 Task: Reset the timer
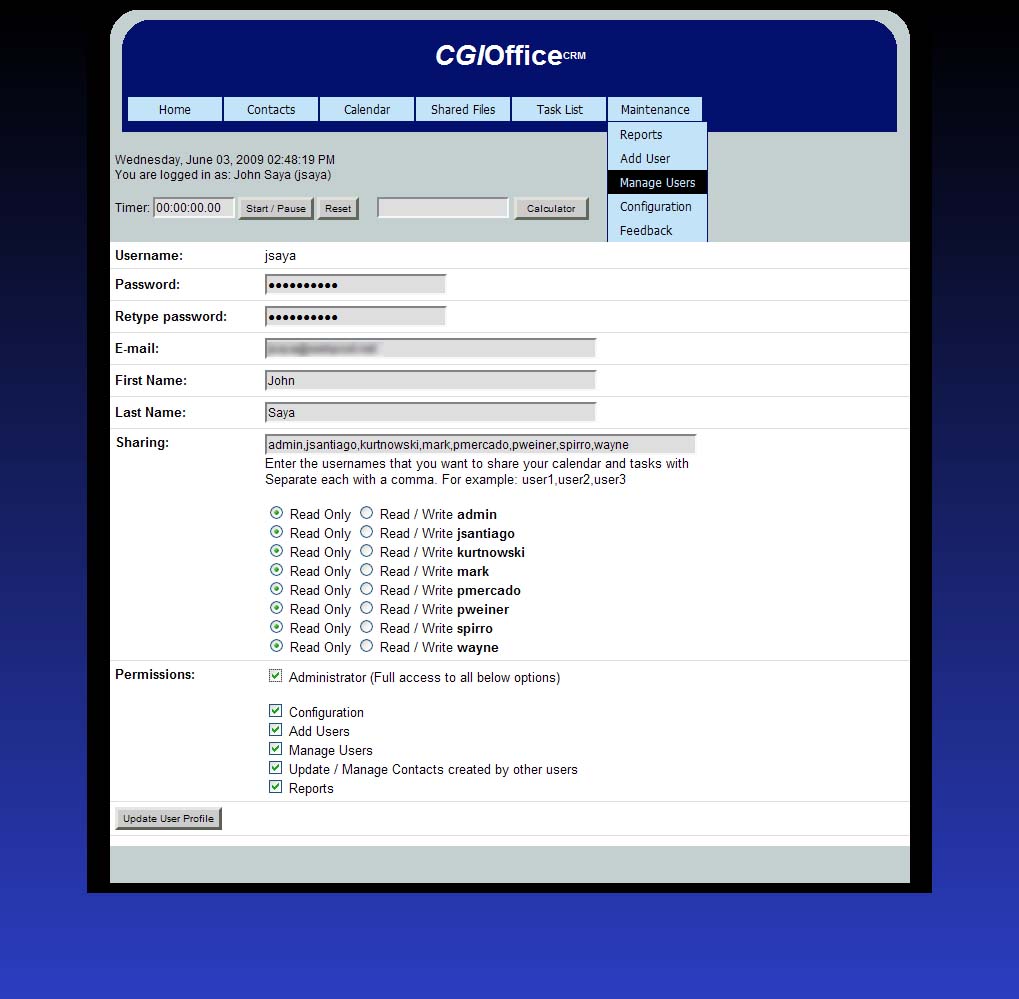pos(338,209)
